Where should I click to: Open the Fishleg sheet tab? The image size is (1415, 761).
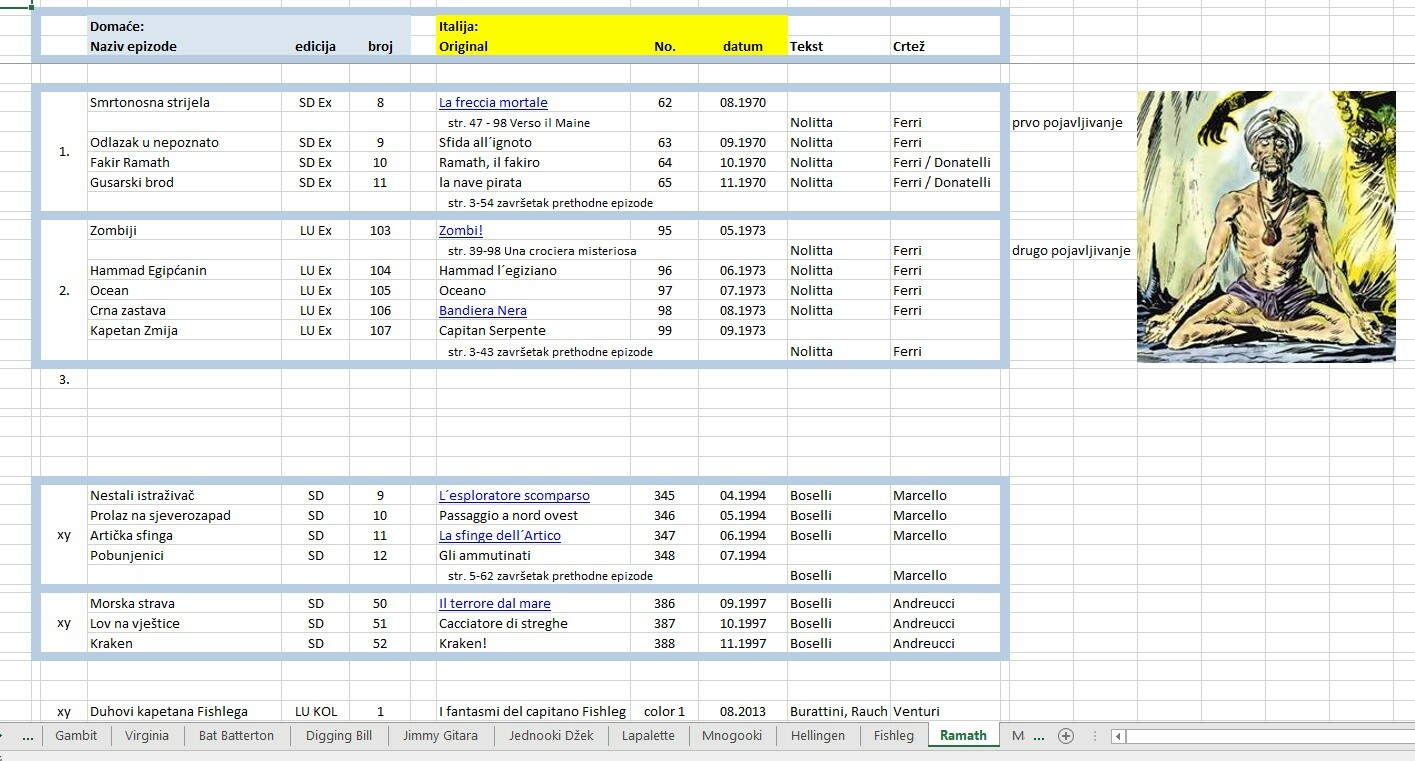click(x=893, y=735)
